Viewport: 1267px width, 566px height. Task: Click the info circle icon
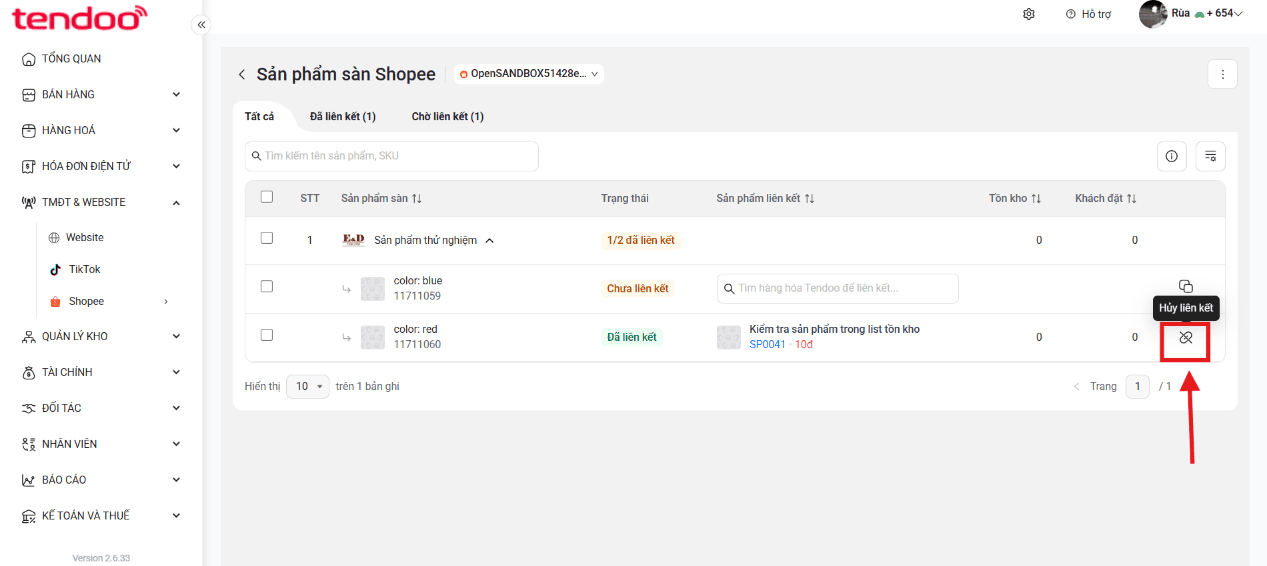[1171, 156]
